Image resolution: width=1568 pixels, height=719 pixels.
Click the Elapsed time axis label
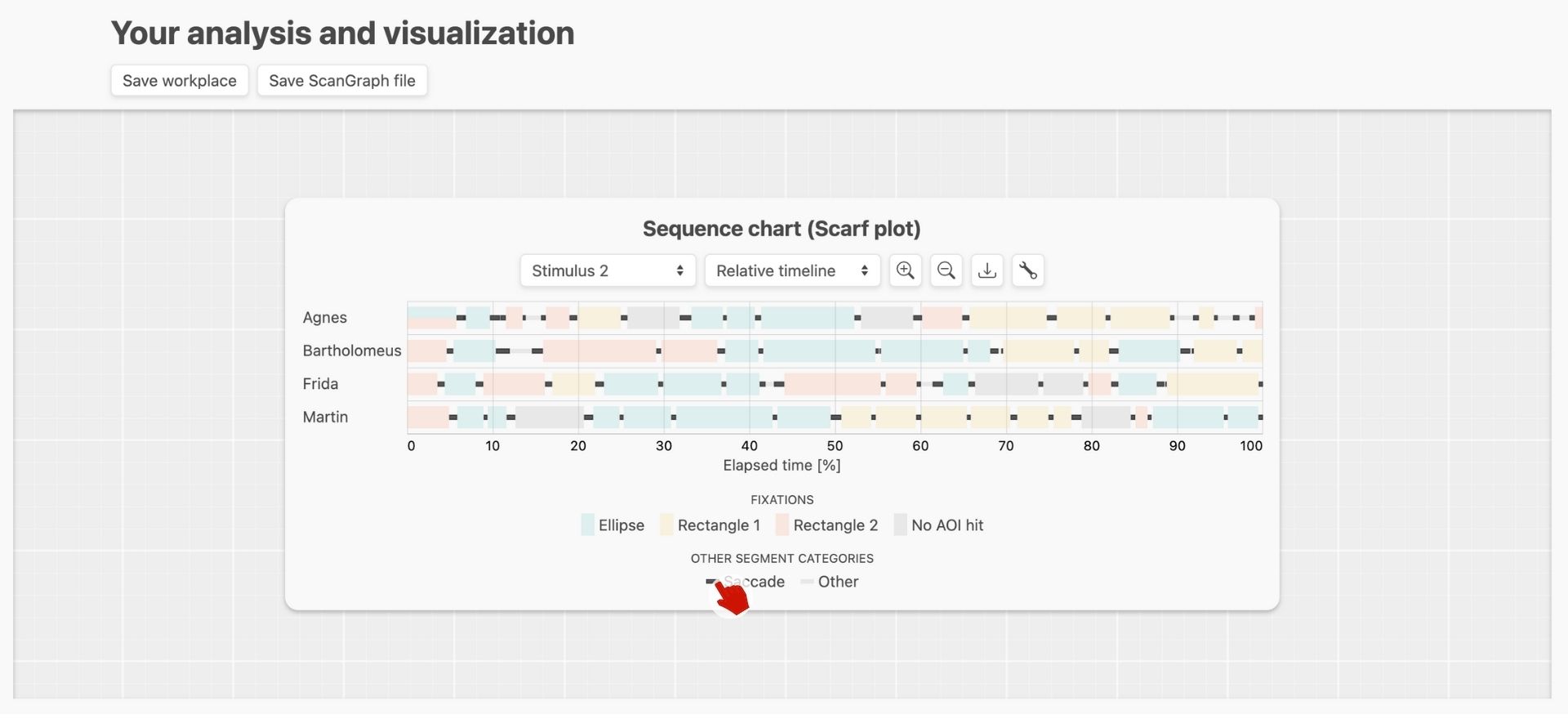coord(782,466)
